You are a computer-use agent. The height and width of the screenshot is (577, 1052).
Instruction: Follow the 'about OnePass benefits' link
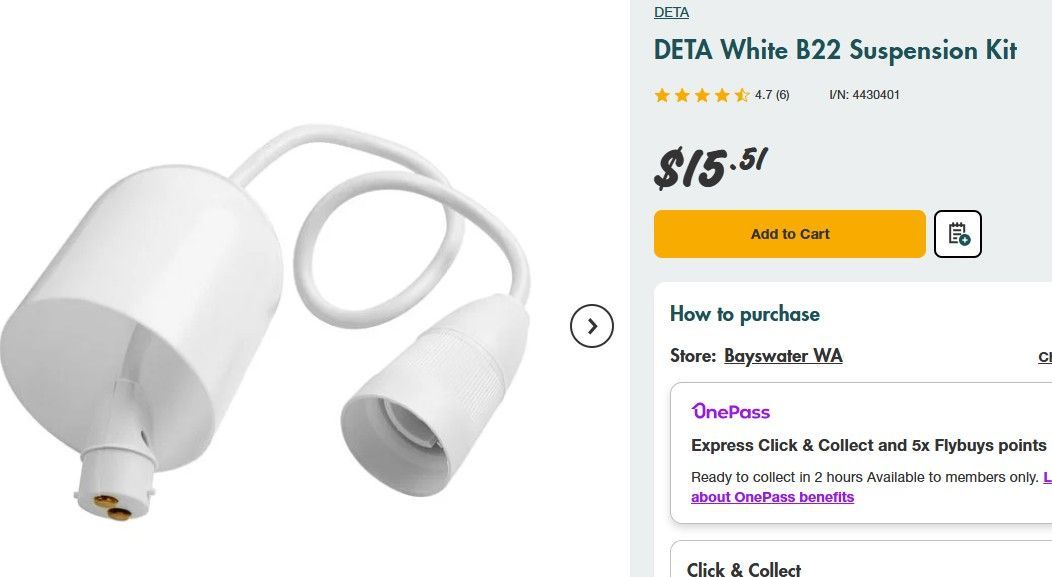coord(772,497)
